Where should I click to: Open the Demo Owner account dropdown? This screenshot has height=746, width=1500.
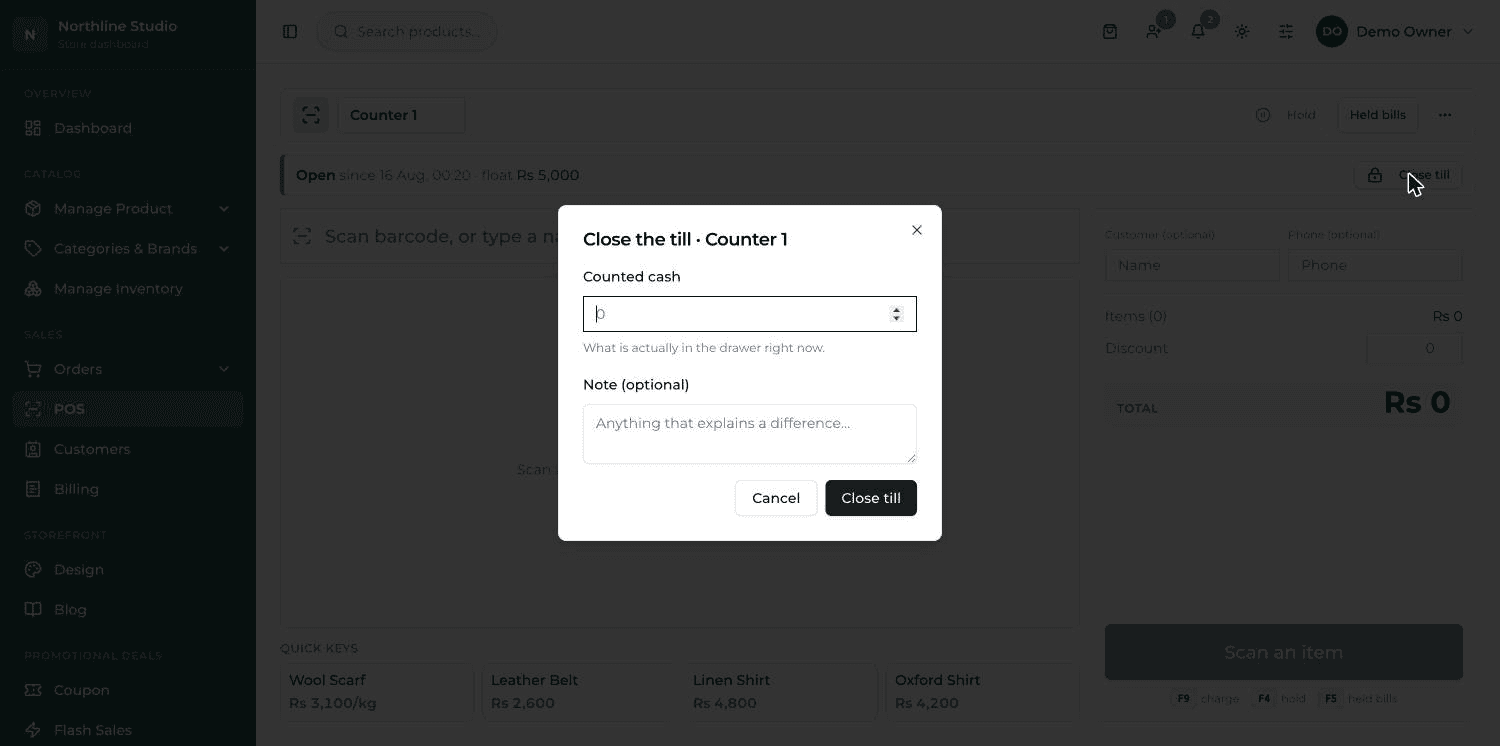click(x=1396, y=32)
